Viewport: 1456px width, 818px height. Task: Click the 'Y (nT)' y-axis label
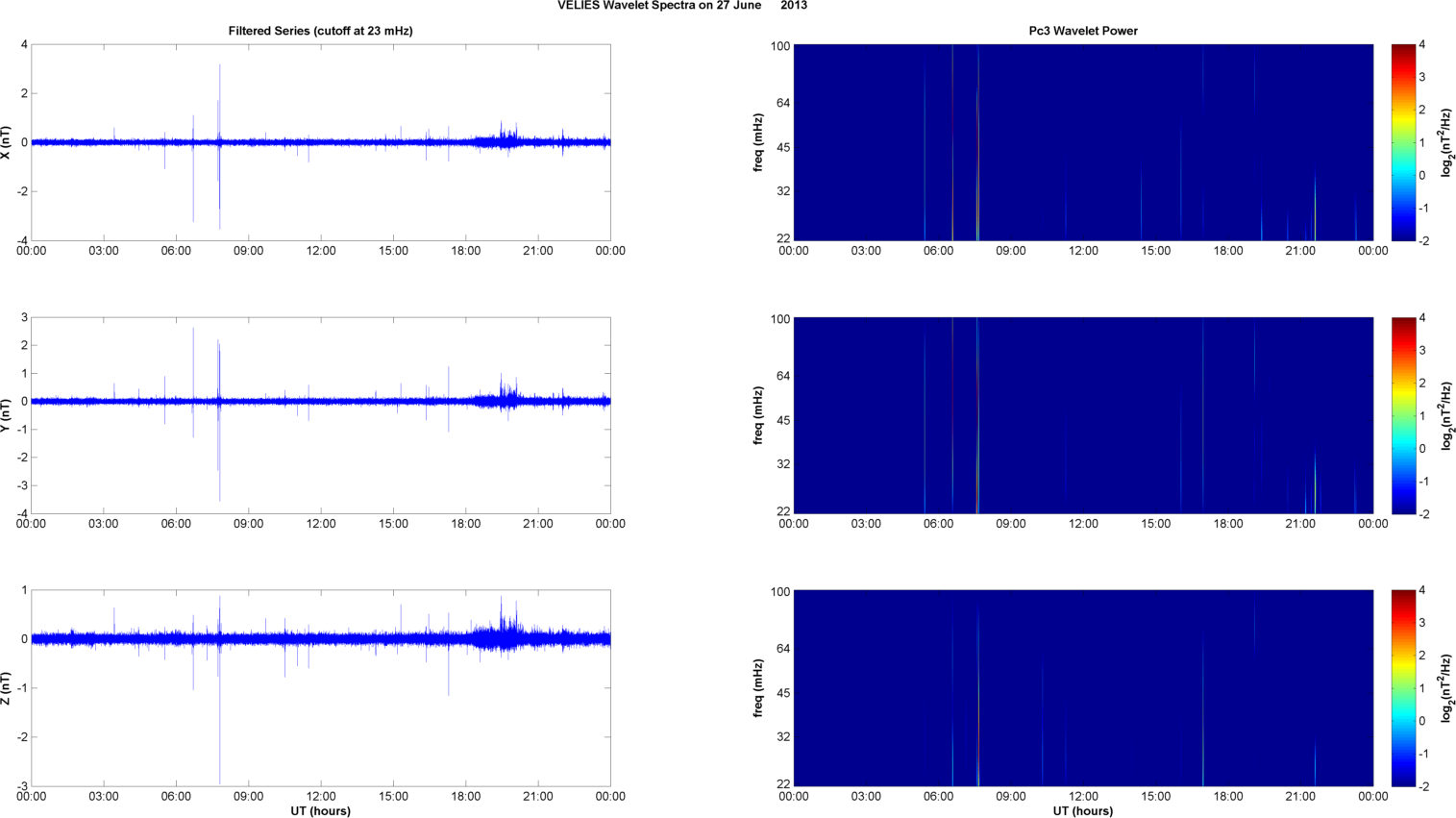[7, 415]
